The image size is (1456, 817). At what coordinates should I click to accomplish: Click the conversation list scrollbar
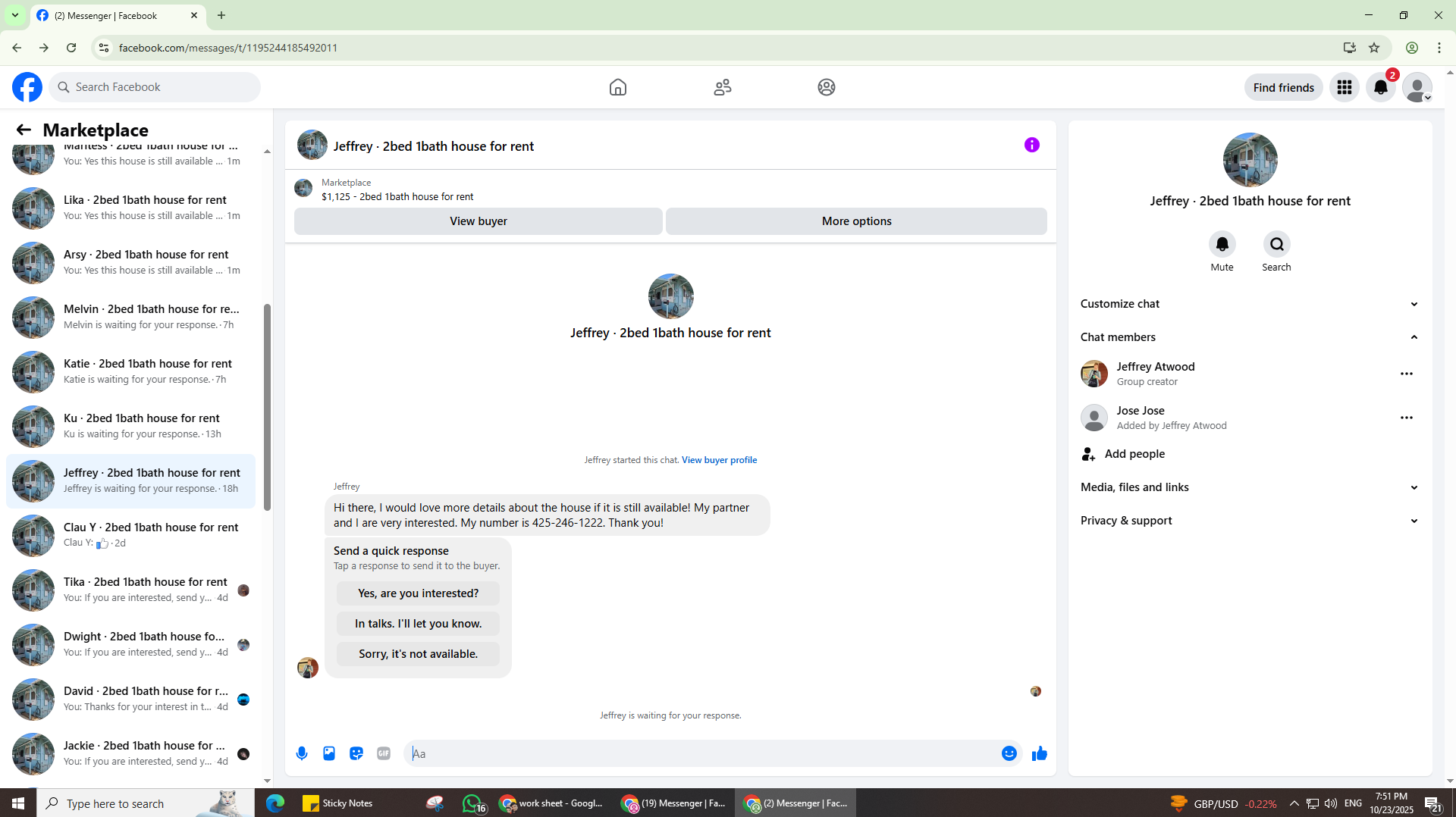point(267,407)
